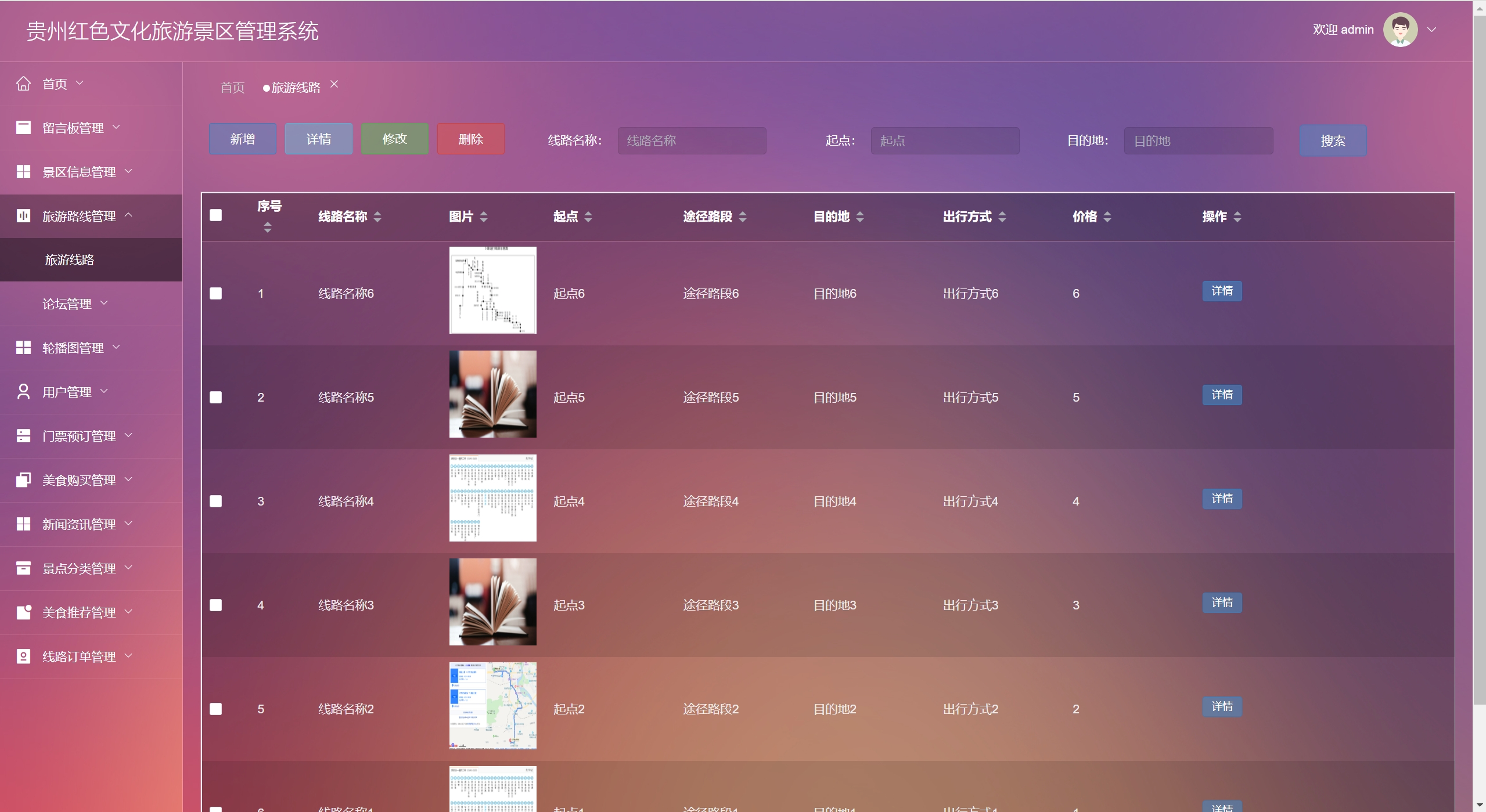Focus the 线路名称 search input field
This screenshot has height=812, width=1486.
692,141
